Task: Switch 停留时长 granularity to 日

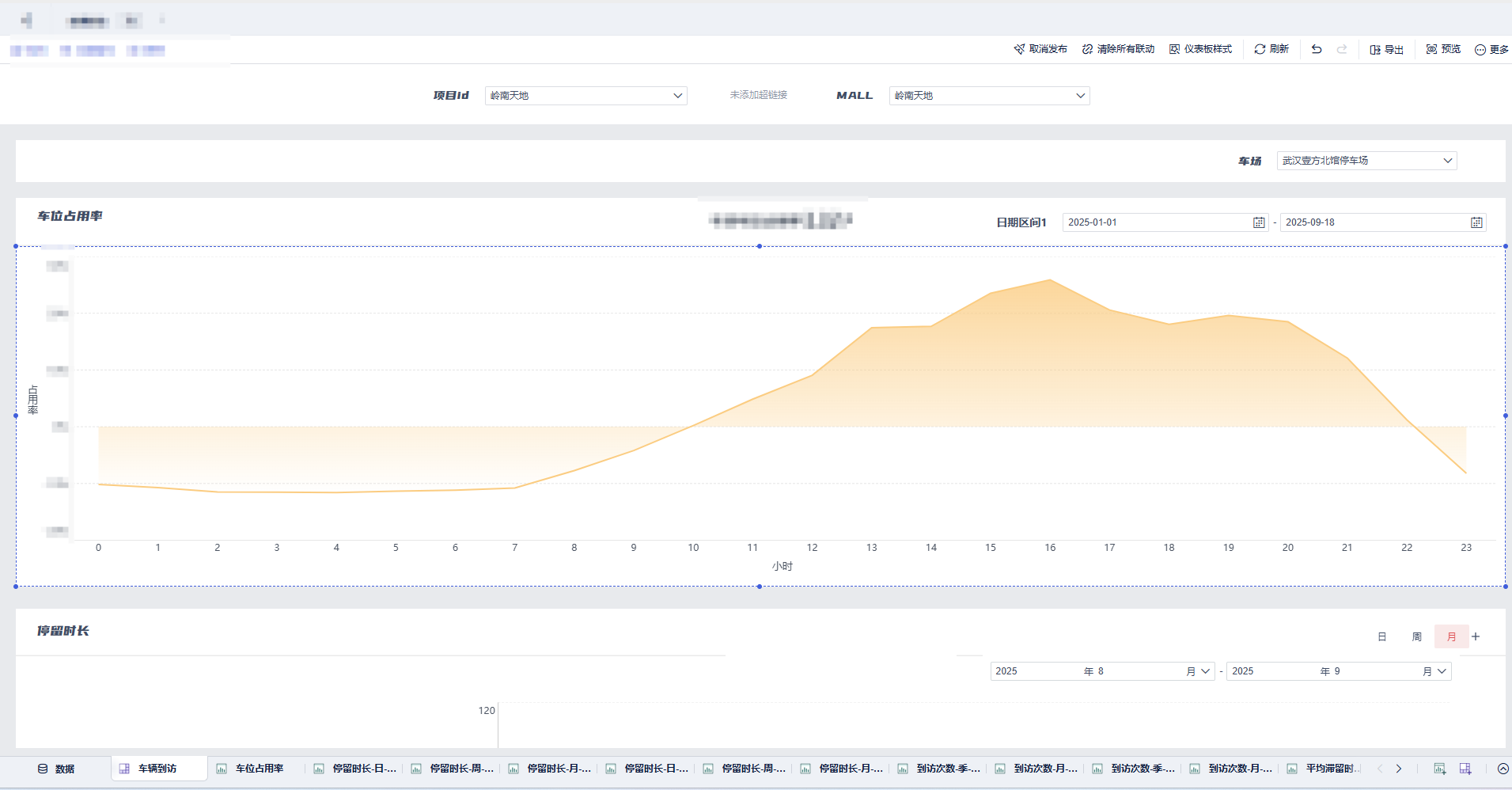Action: coord(1382,636)
